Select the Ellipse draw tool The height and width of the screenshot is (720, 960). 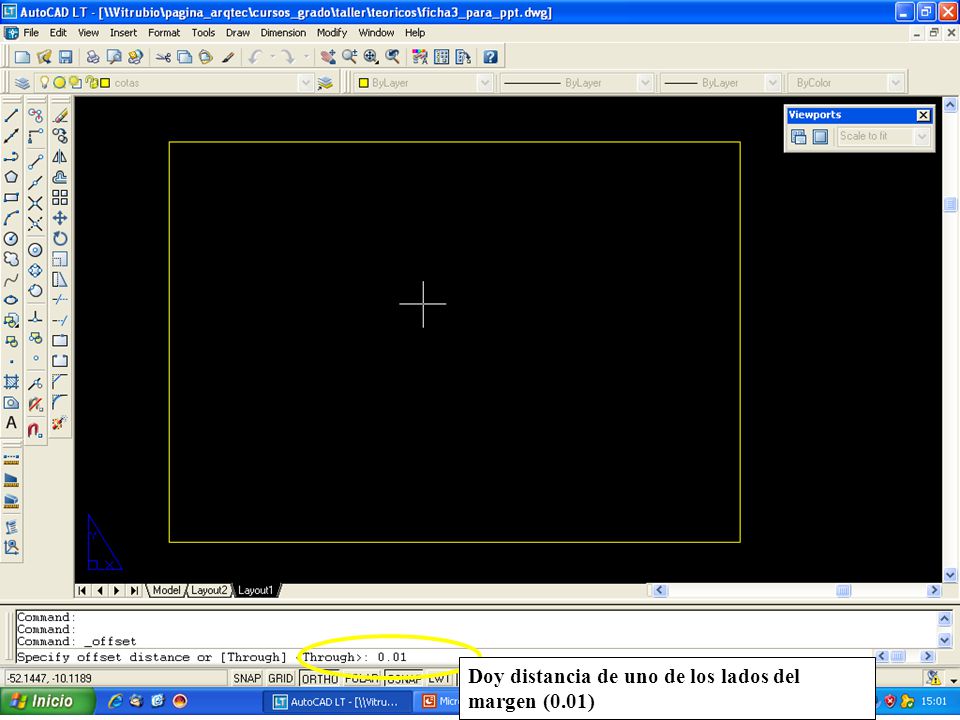(11, 300)
